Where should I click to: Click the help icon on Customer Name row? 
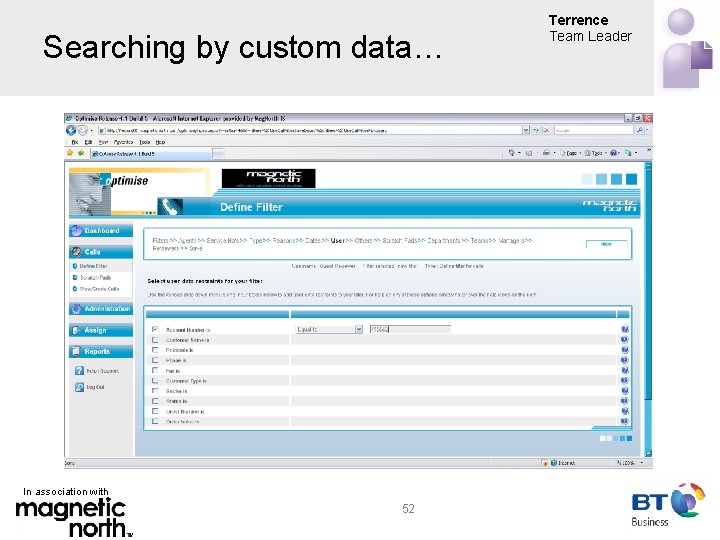pos(624,339)
